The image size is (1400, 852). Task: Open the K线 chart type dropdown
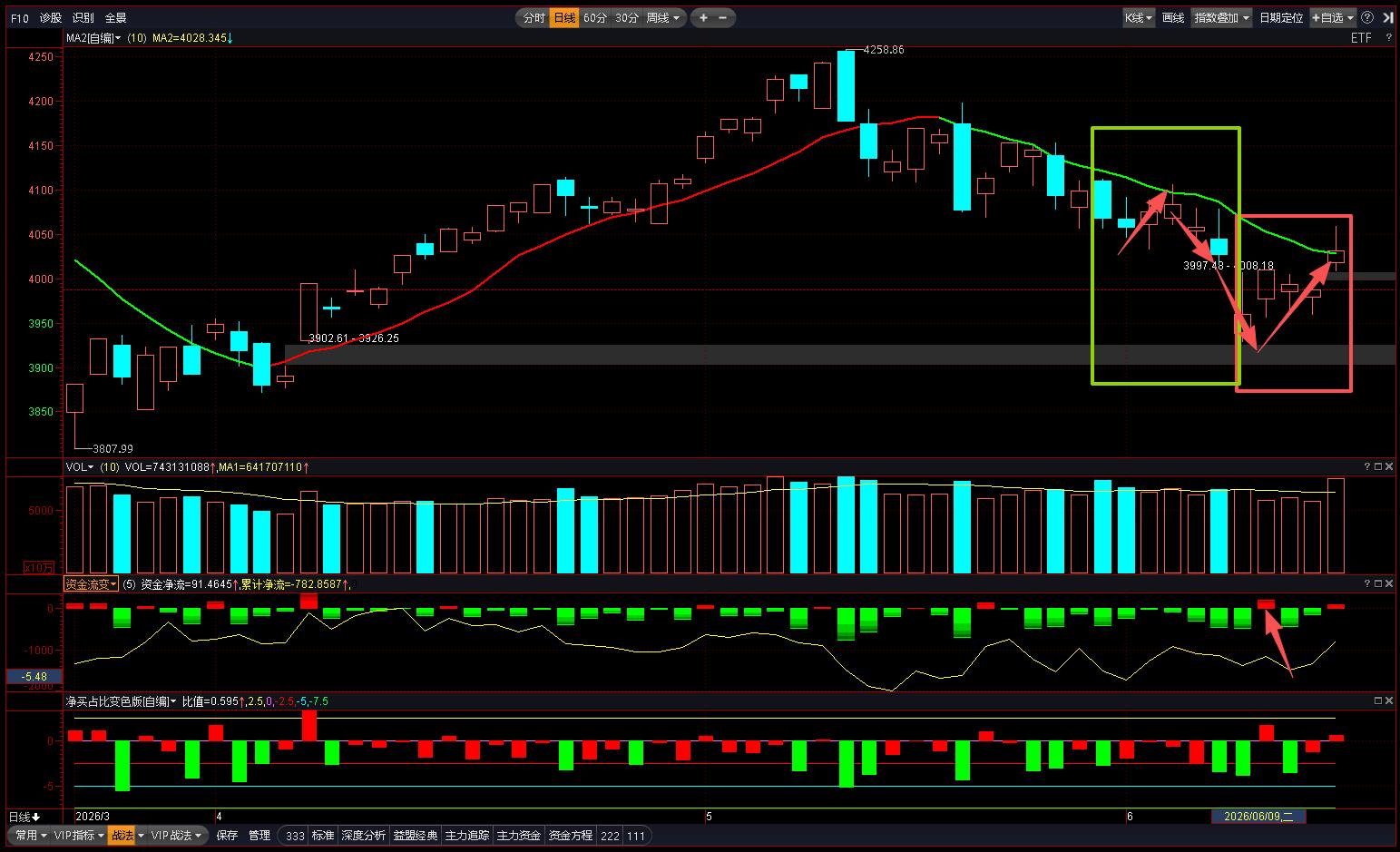click(1139, 18)
